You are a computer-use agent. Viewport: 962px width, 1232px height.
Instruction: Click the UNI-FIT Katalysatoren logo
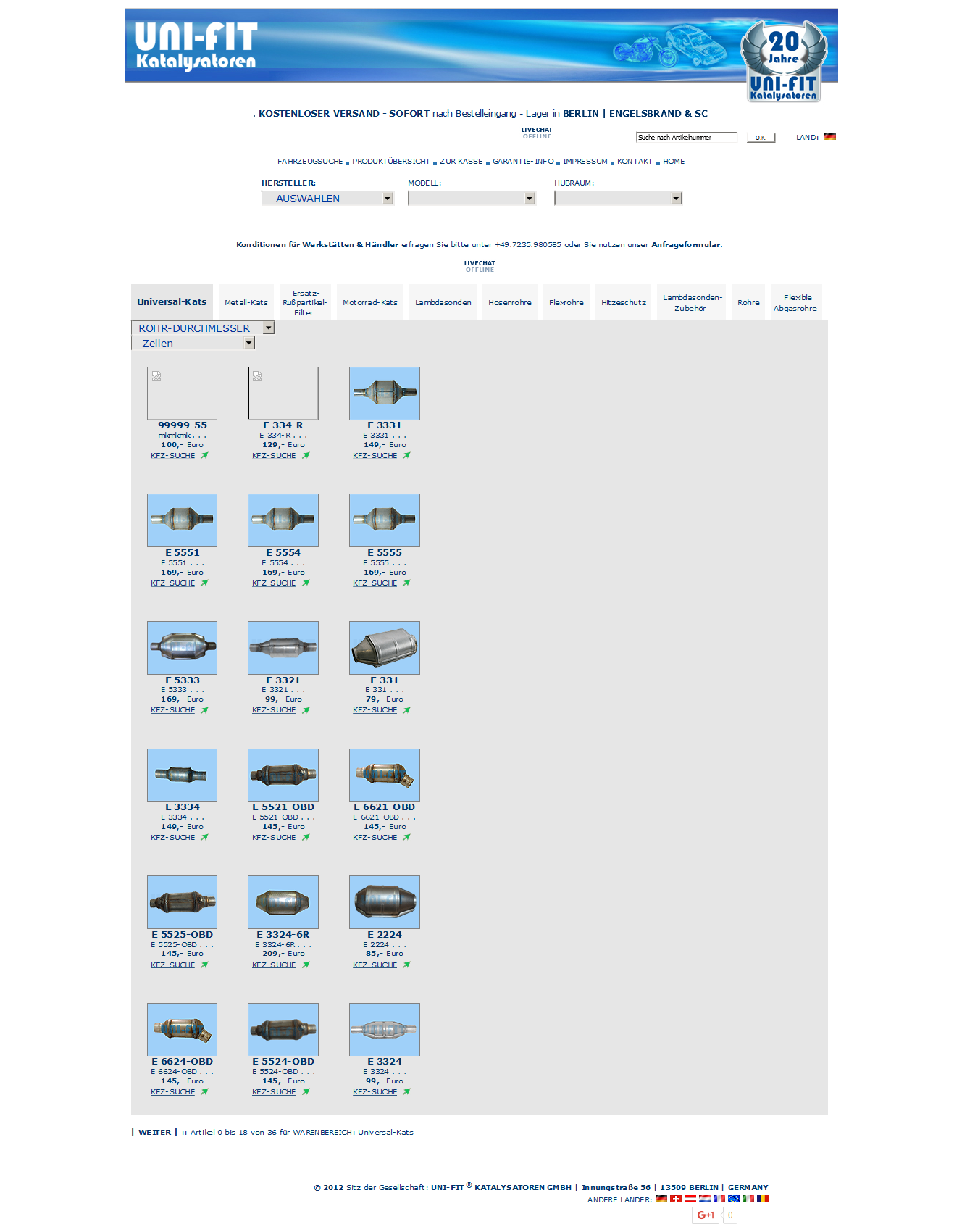[x=196, y=46]
